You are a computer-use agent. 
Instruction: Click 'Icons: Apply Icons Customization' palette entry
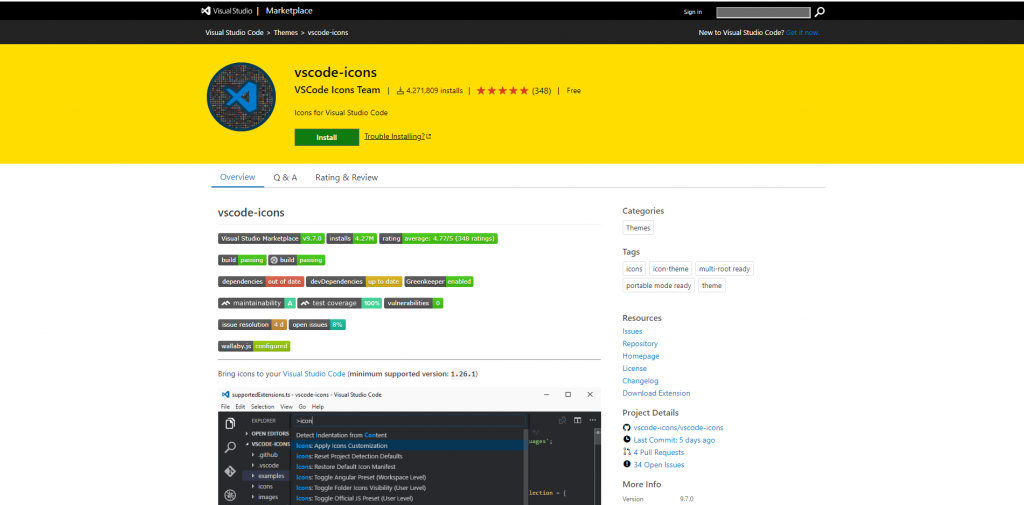pos(408,446)
